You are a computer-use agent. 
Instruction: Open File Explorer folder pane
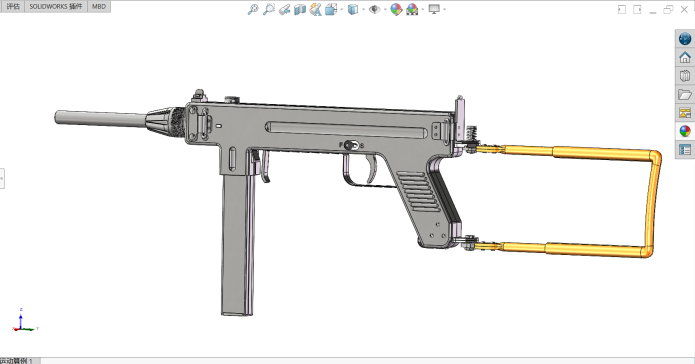point(685,94)
